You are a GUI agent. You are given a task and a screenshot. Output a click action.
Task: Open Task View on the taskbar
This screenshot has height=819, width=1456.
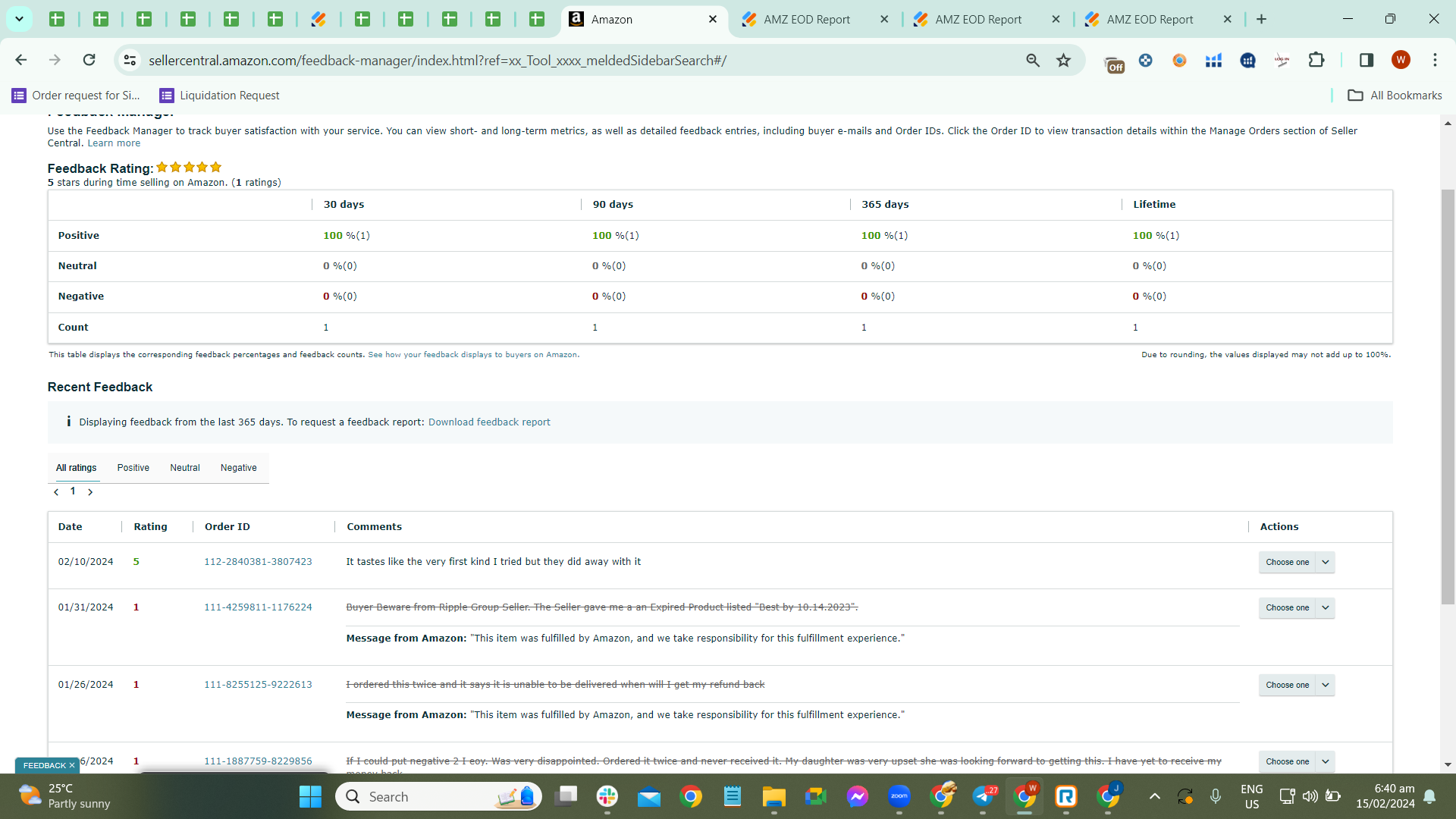point(566,796)
